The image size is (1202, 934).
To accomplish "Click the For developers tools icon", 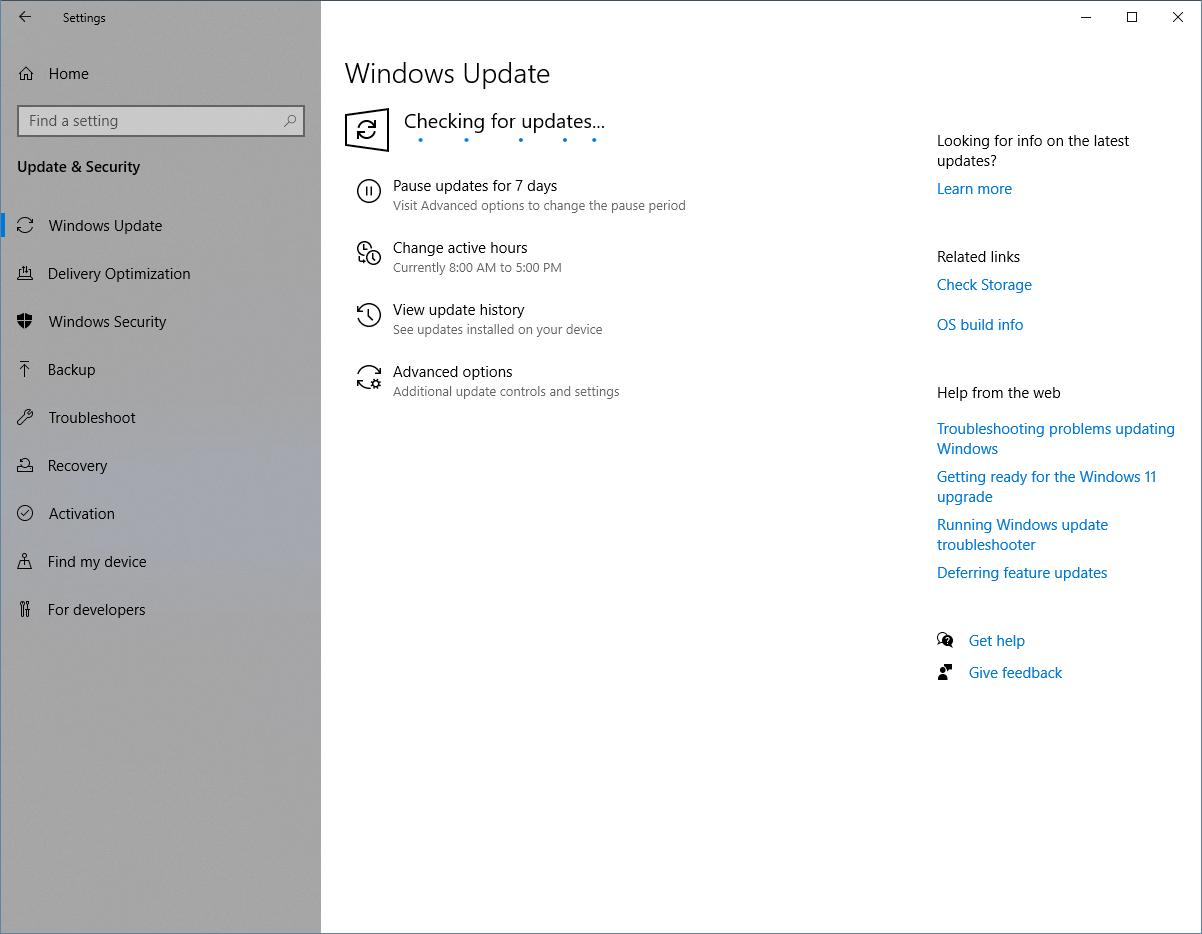I will [26, 609].
